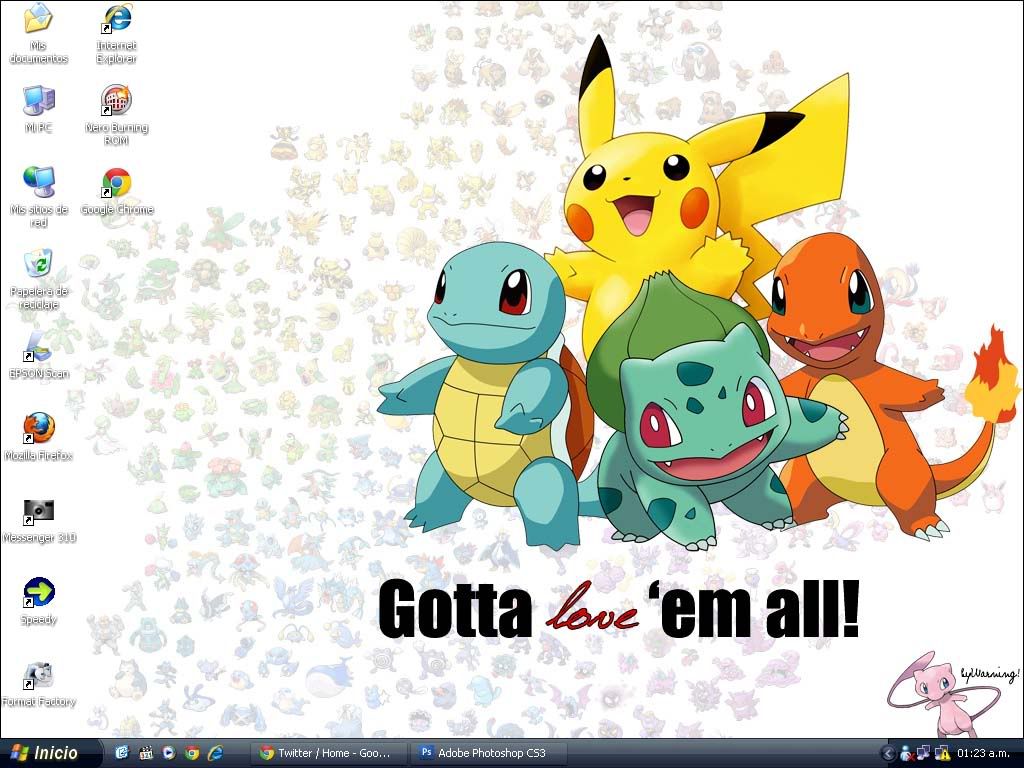Click the first quick launch icon beside Inicio
This screenshot has width=1024, height=768.
click(122, 753)
